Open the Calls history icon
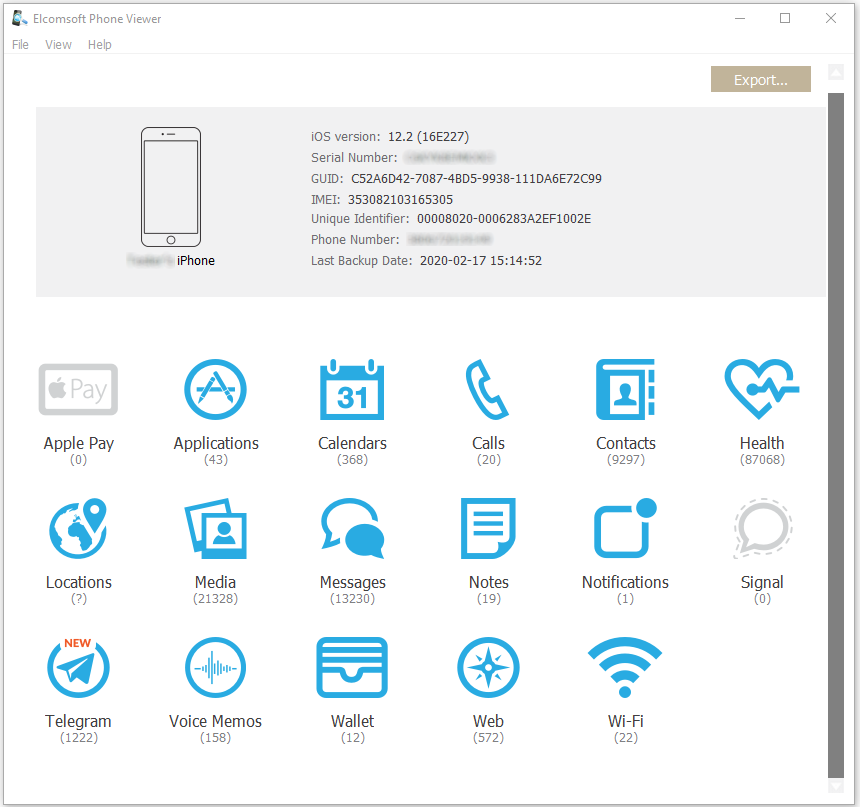Viewport: 860px width, 807px height. [488, 389]
